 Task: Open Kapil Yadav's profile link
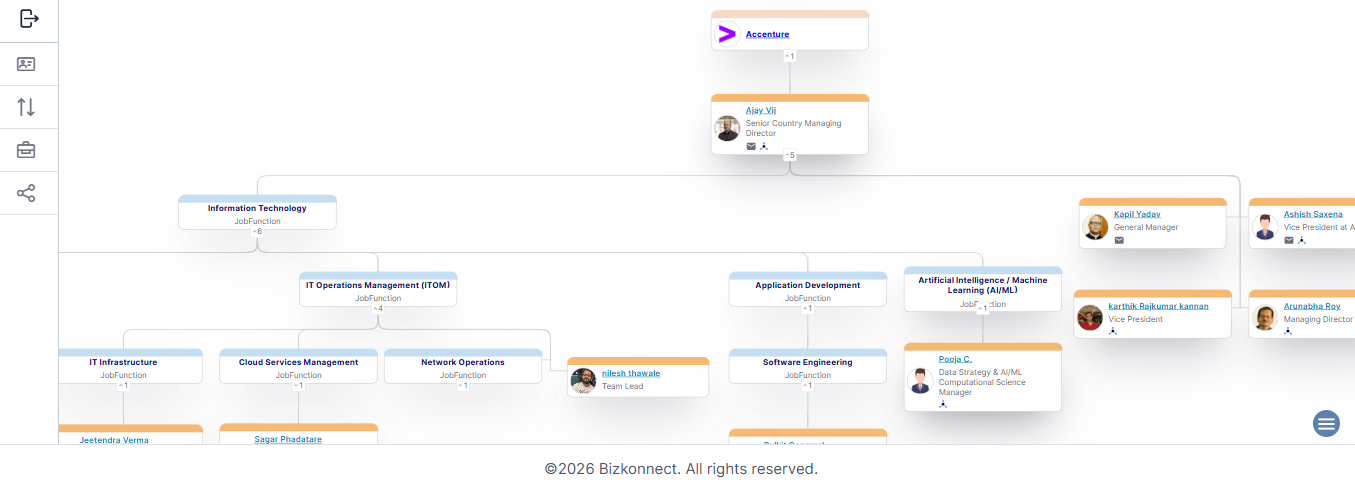tap(1137, 214)
